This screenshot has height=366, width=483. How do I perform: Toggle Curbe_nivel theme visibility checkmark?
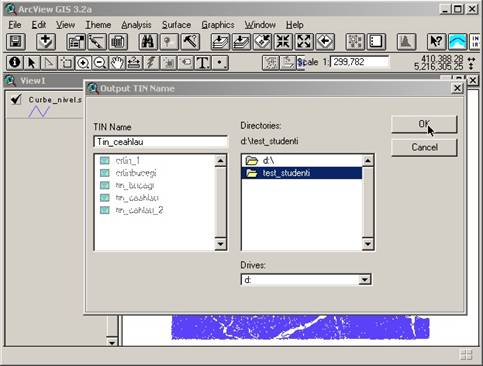pyautogui.click(x=16, y=100)
